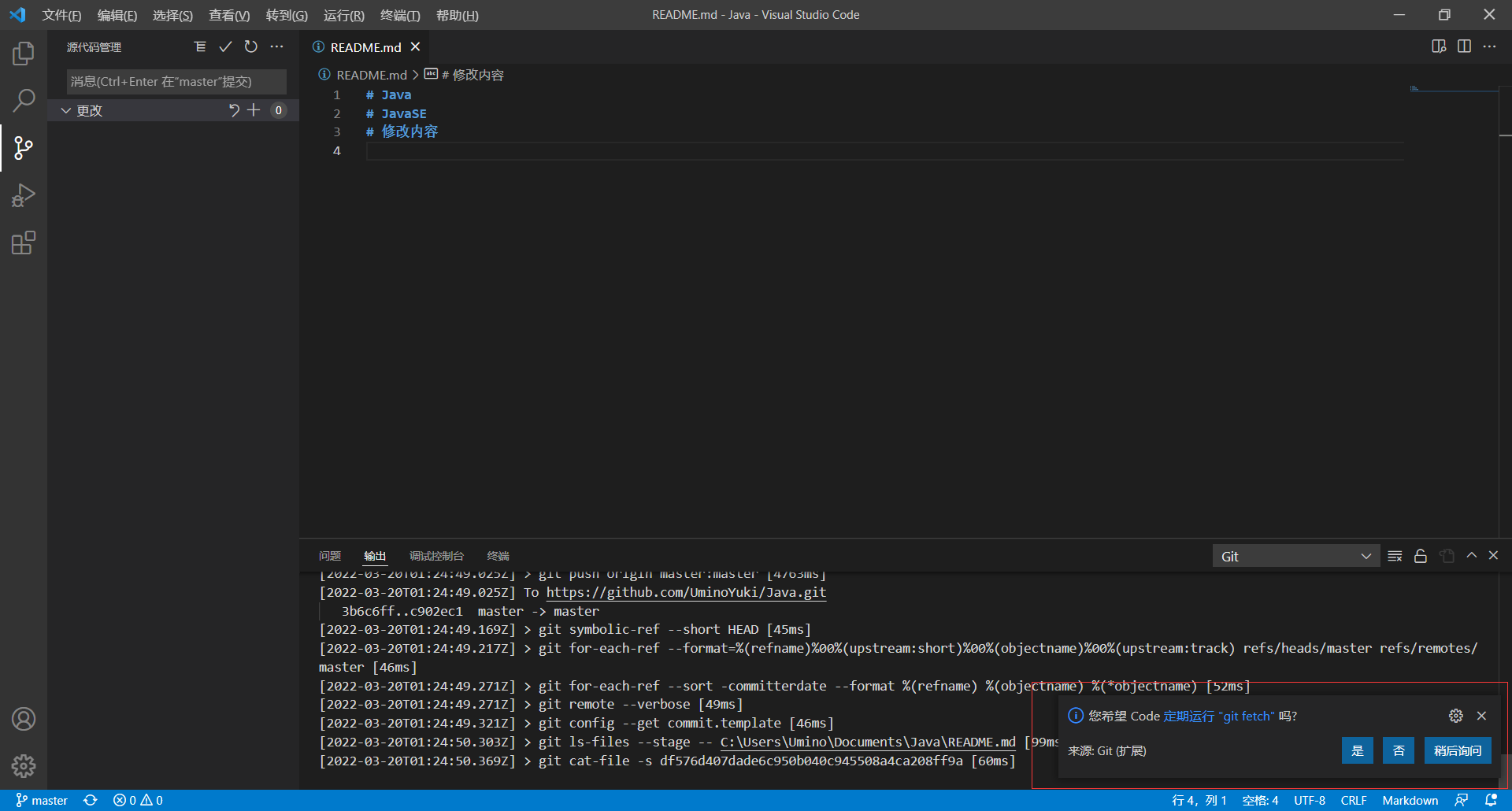Click '# 修改内容' breadcrumb symbol

coord(472,75)
